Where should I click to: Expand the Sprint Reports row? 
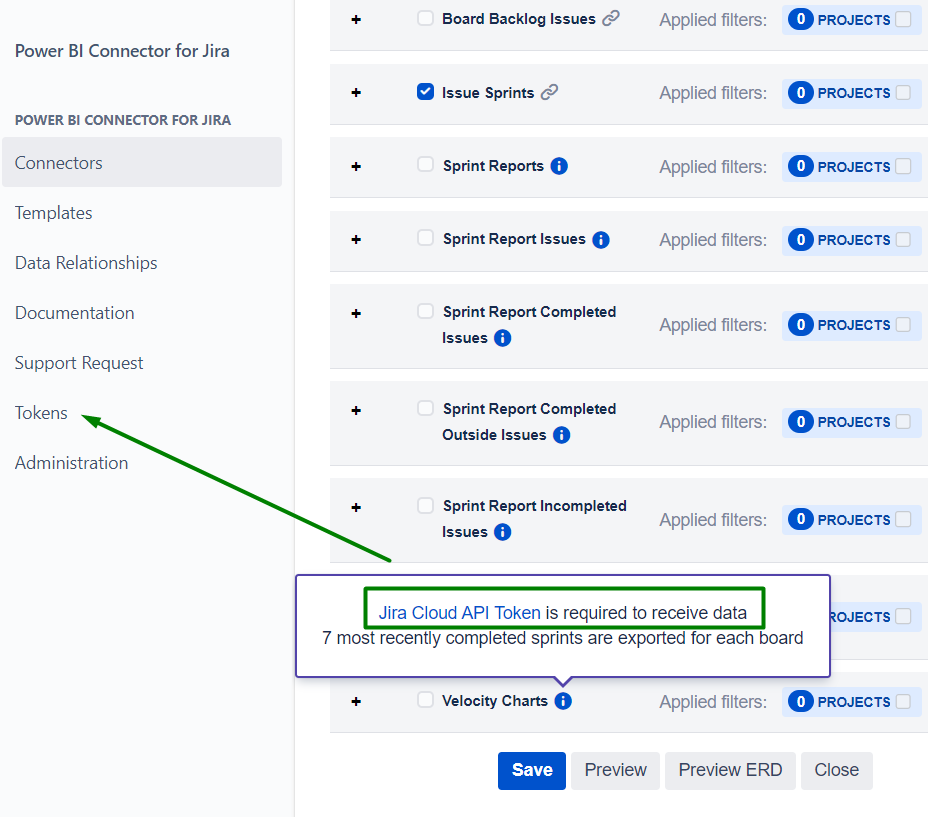[x=356, y=166]
